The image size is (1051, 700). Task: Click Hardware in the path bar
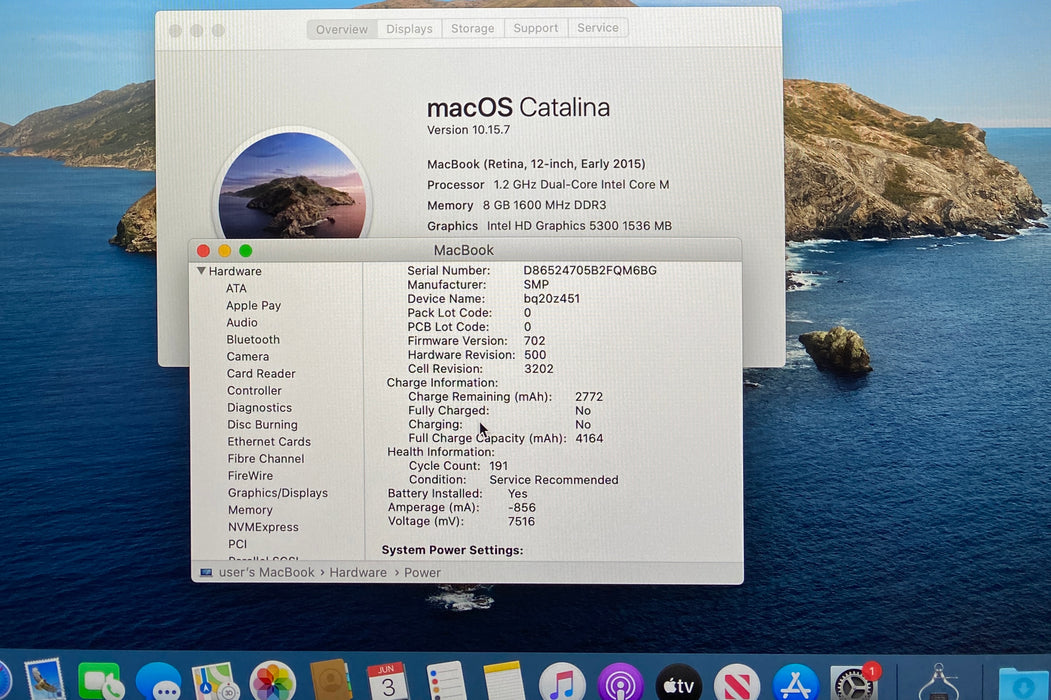point(358,573)
